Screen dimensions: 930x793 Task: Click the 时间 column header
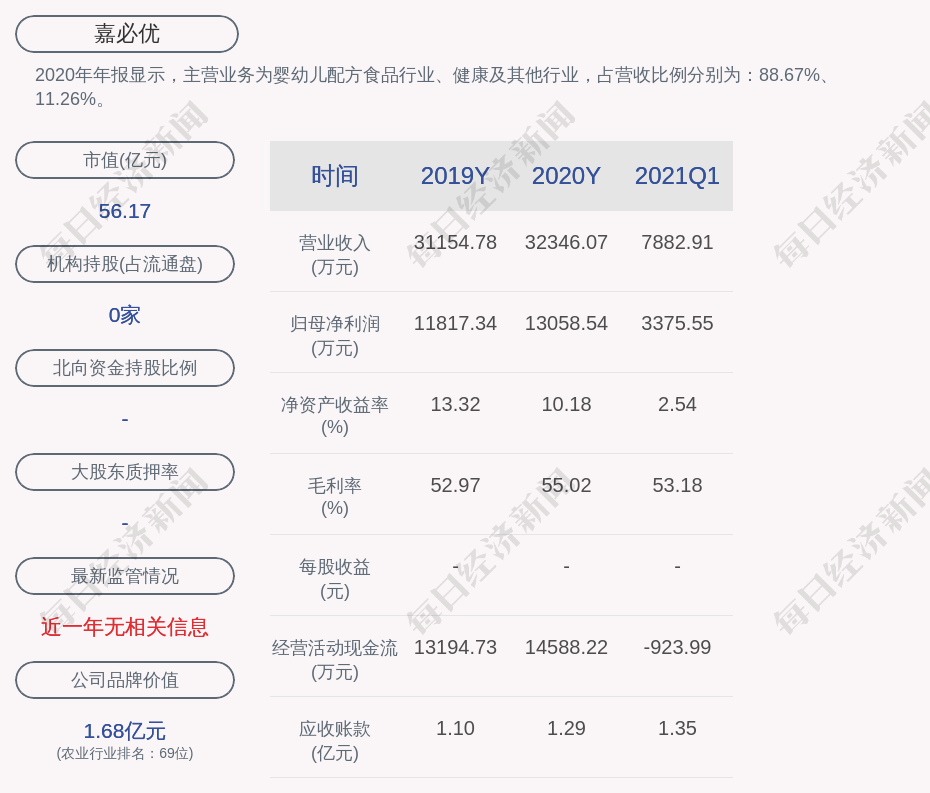(x=335, y=176)
